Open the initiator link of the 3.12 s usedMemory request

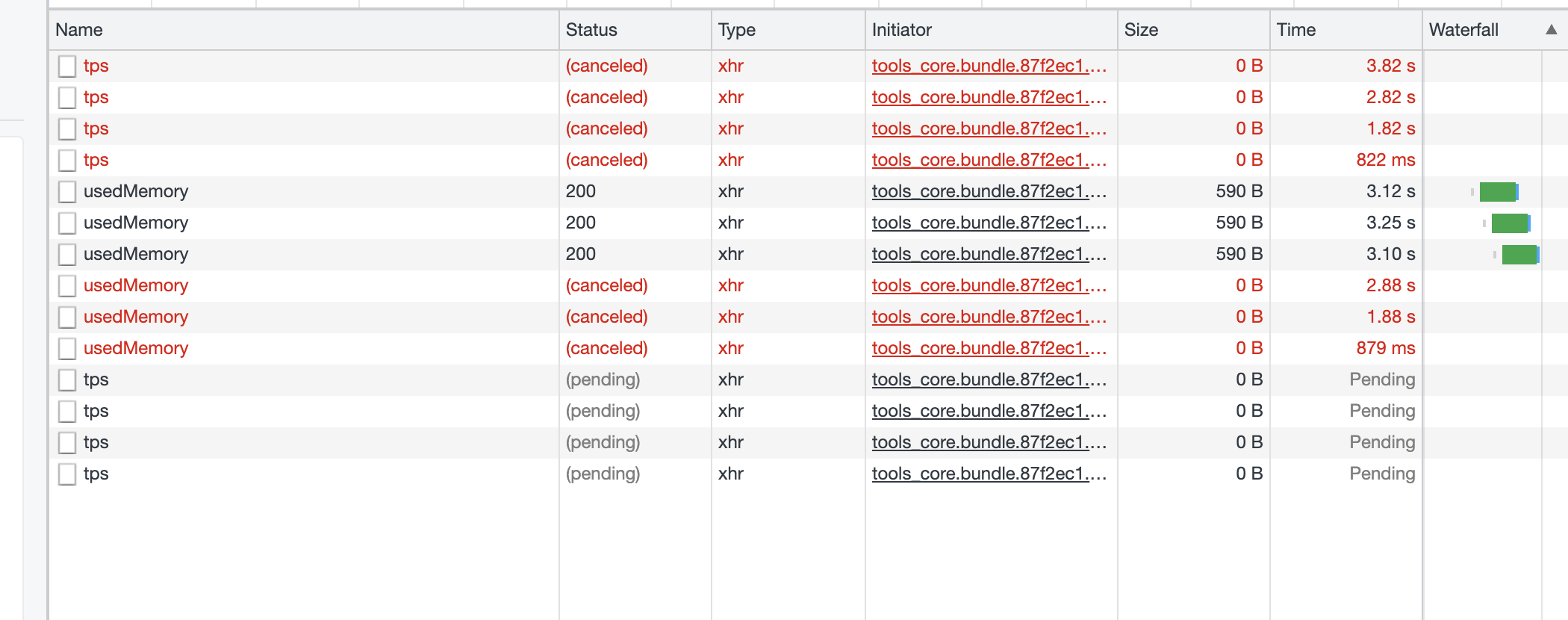[989, 192]
